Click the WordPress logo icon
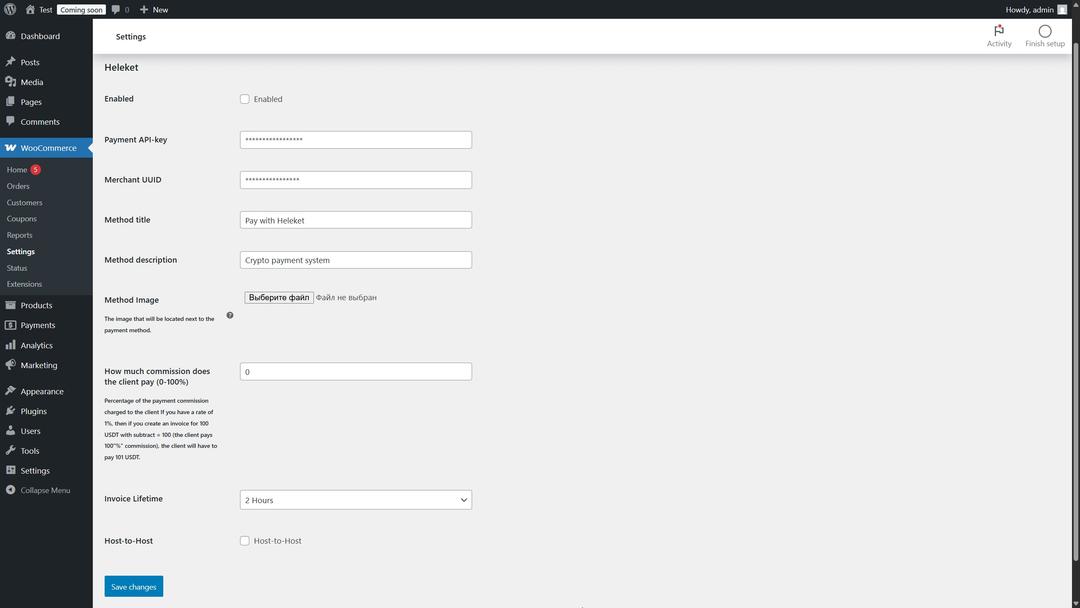This screenshot has width=1080, height=608. (10, 9)
